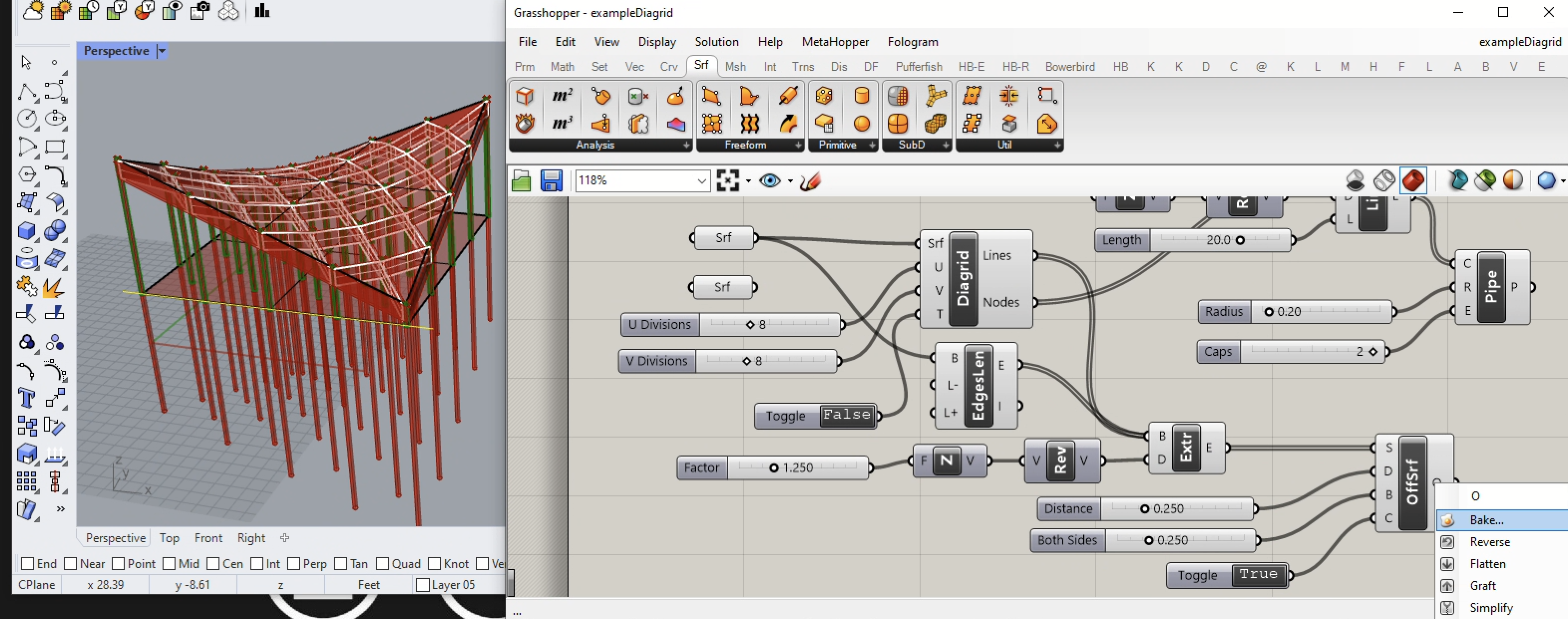Click the False boolean toggle value
The height and width of the screenshot is (619, 1568).
tap(847, 415)
